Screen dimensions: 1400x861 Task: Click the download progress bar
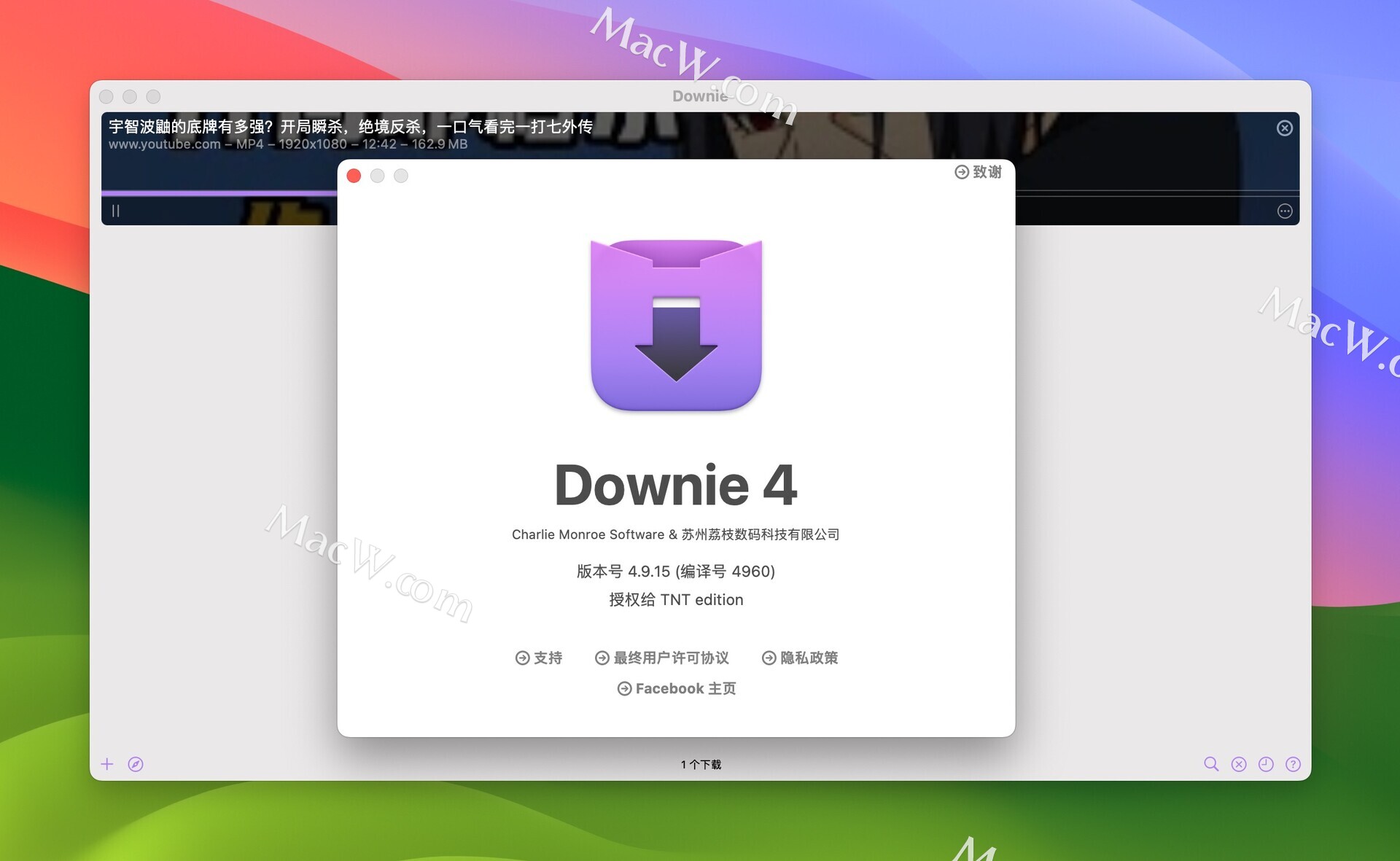click(700, 193)
